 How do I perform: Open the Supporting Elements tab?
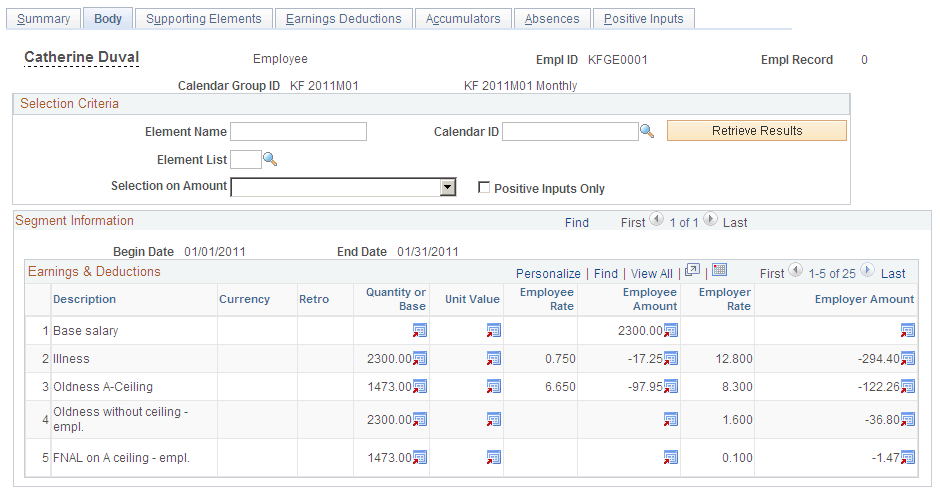pos(204,19)
